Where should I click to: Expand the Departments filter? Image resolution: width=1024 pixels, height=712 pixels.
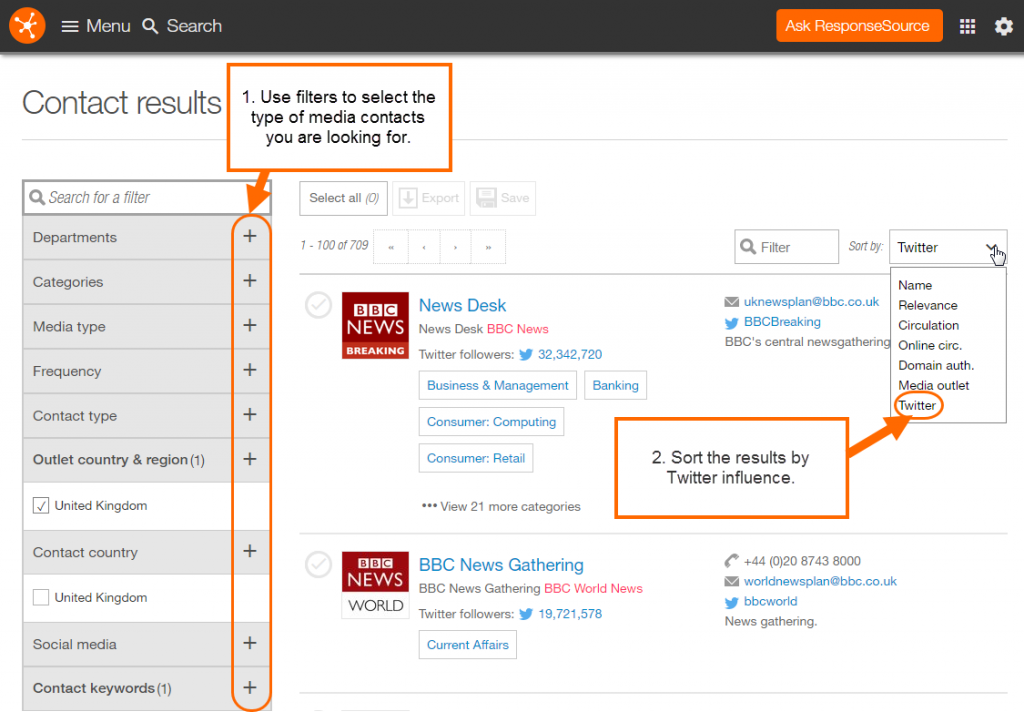click(249, 237)
